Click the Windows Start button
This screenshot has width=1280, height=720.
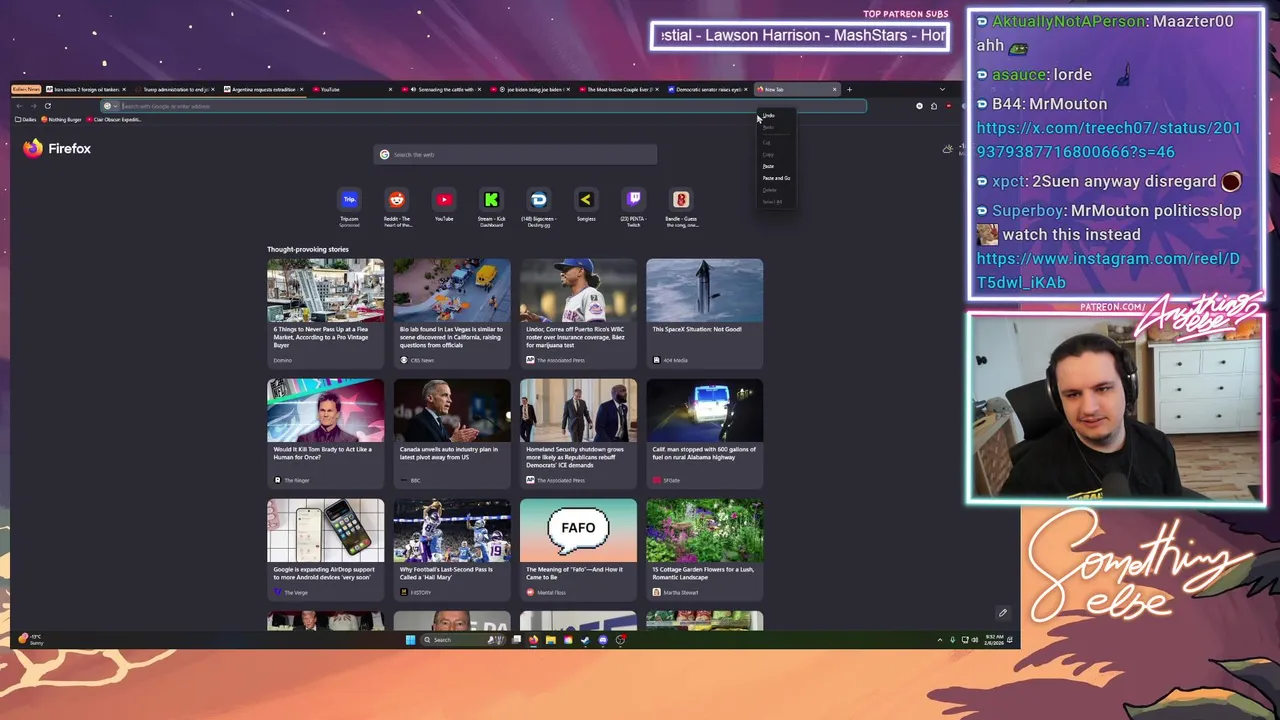[410, 640]
